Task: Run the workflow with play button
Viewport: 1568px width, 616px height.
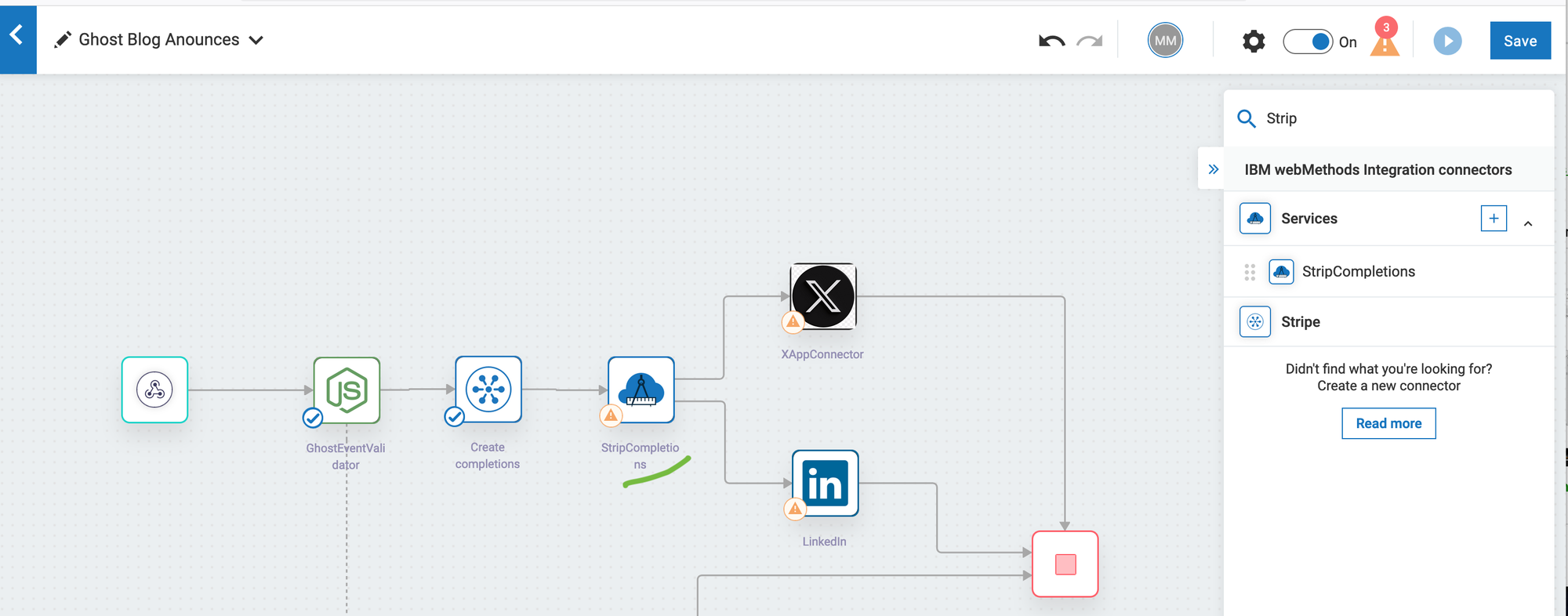Action: 1447,41
